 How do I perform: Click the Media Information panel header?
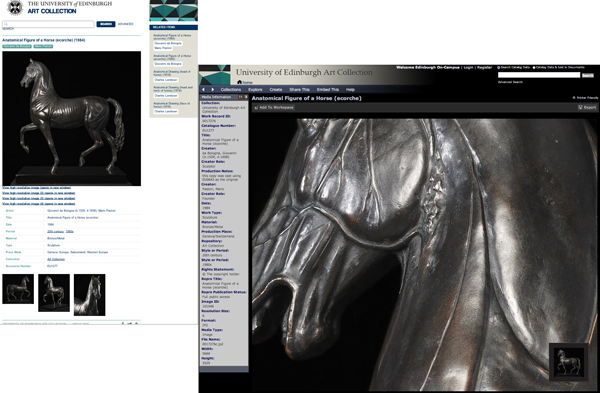[x=224, y=97]
